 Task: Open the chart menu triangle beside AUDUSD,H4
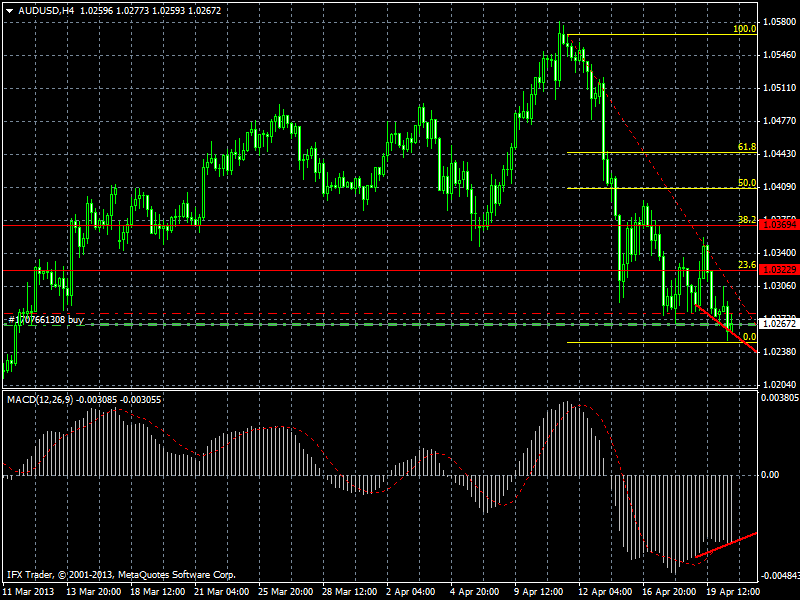point(9,11)
